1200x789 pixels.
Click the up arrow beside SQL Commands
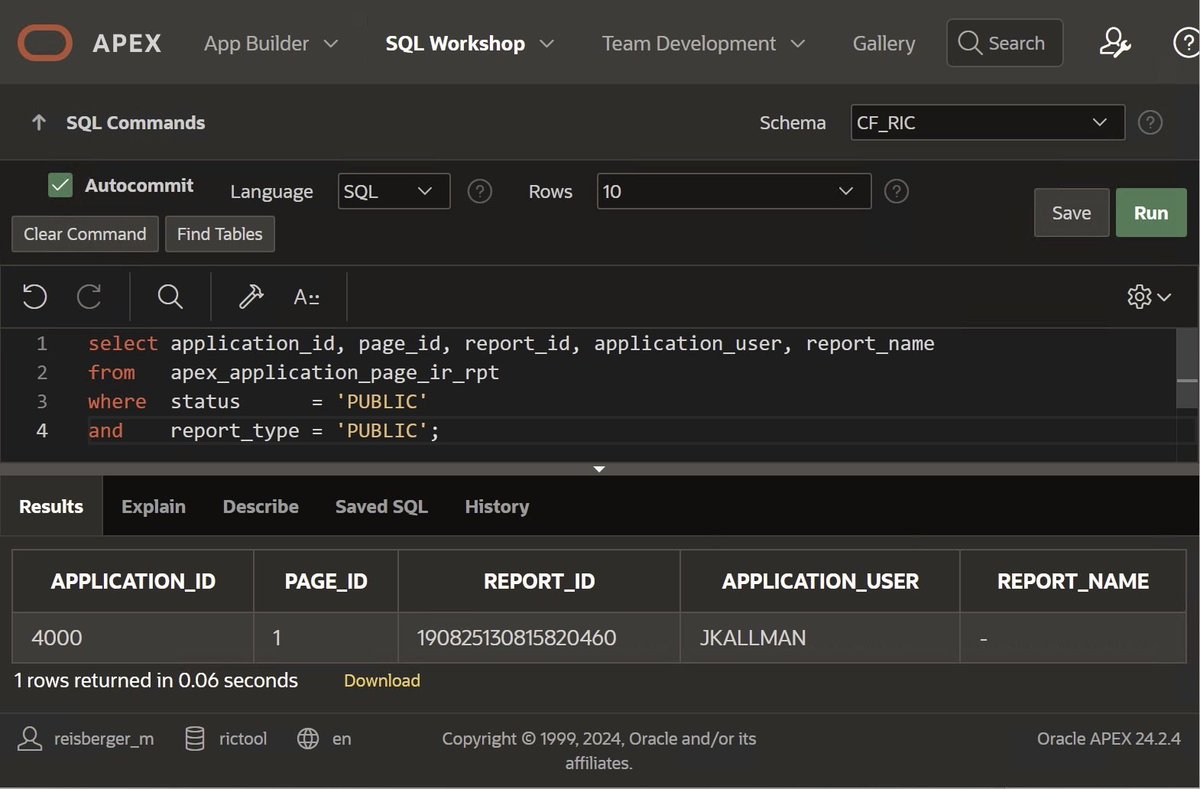pos(39,123)
